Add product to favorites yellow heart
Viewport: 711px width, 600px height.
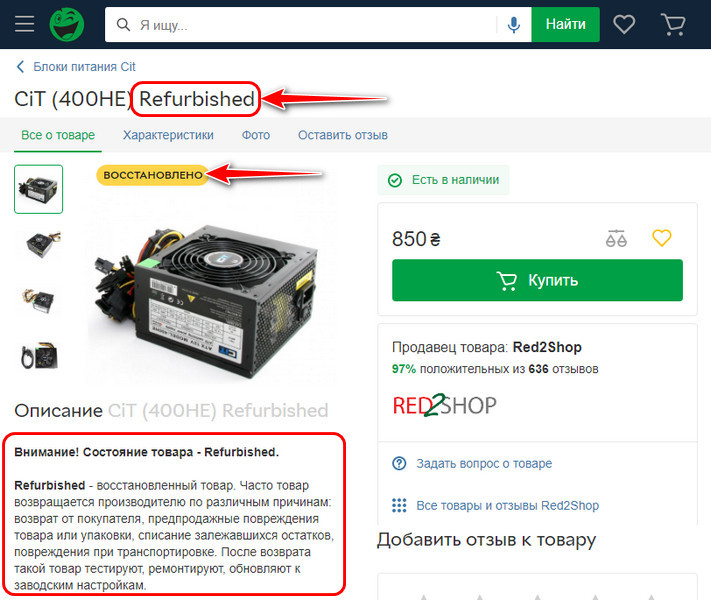pos(662,238)
